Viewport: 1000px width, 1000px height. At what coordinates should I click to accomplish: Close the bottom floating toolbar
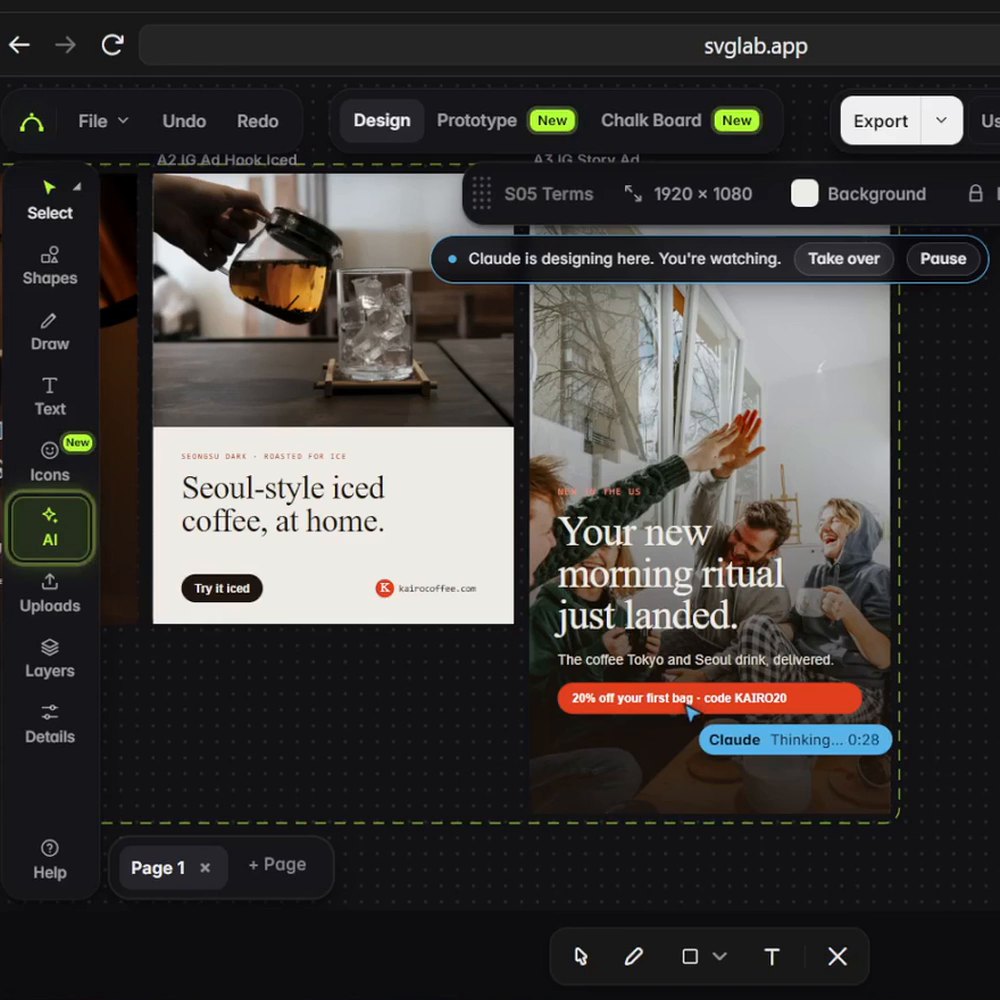[x=837, y=956]
